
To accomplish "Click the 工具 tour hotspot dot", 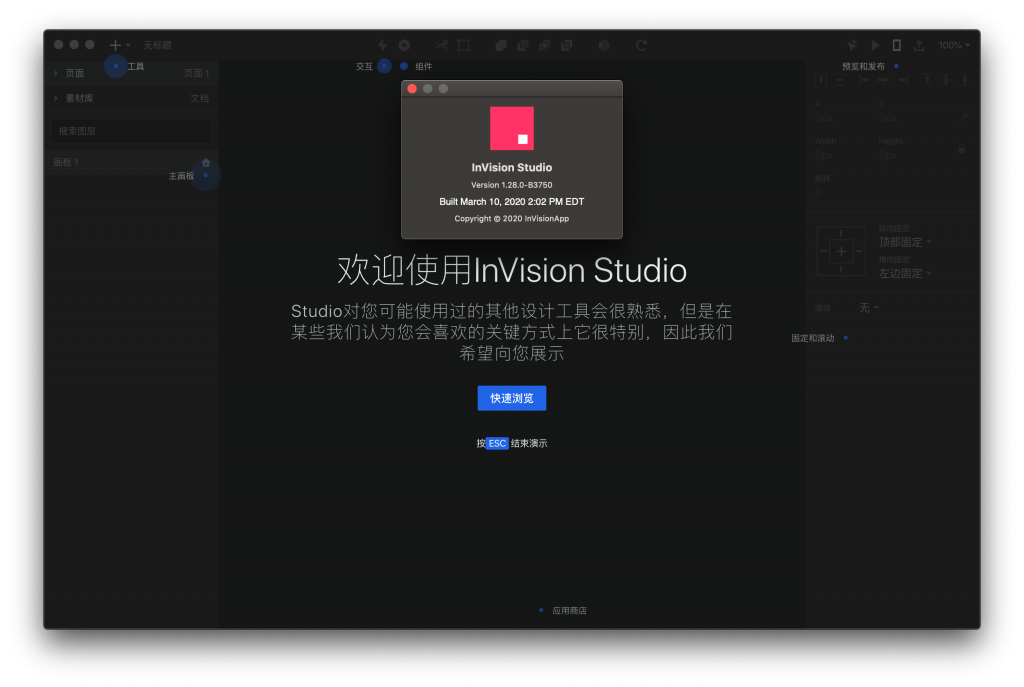I will pyautogui.click(x=116, y=66).
